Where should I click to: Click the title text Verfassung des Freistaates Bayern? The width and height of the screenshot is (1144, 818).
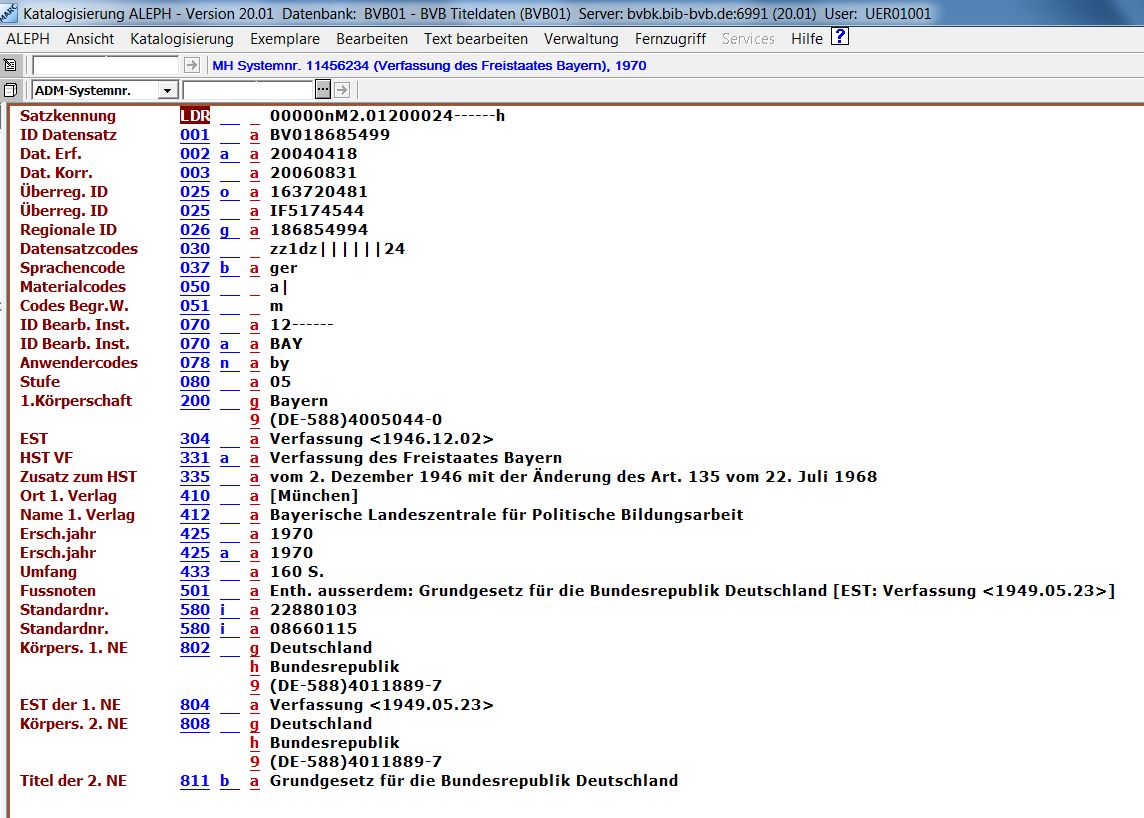click(x=415, y=458)
